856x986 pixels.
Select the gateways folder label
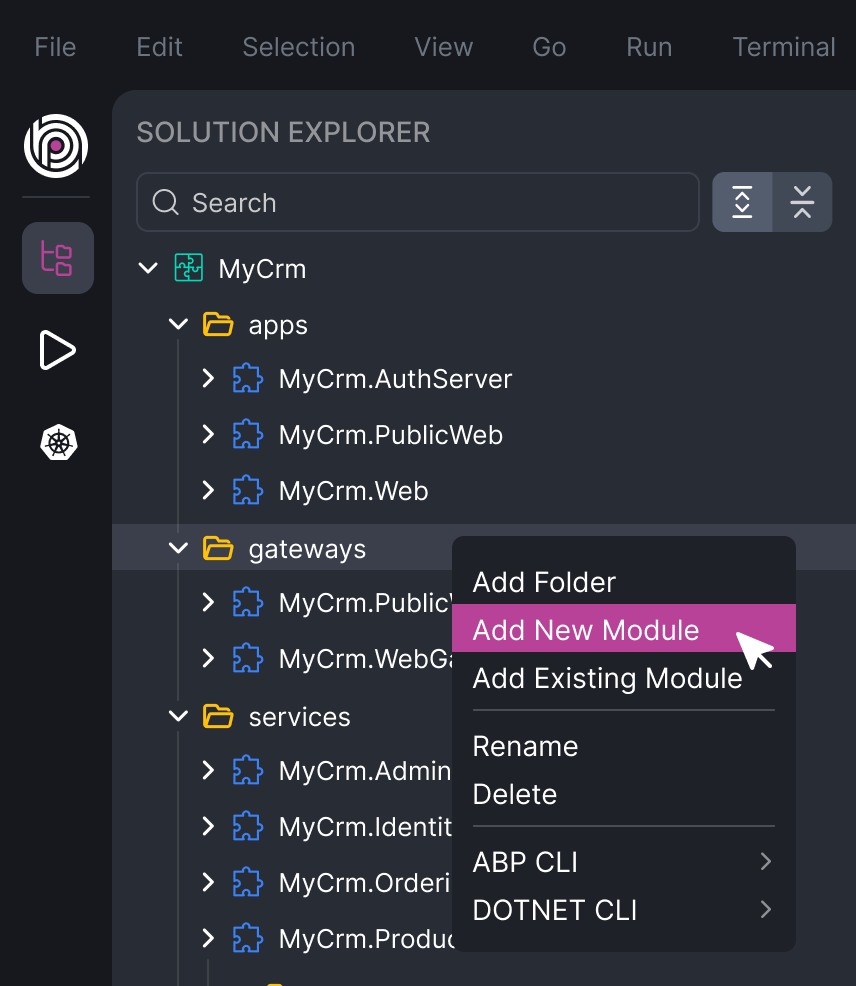tap(307, 550)
